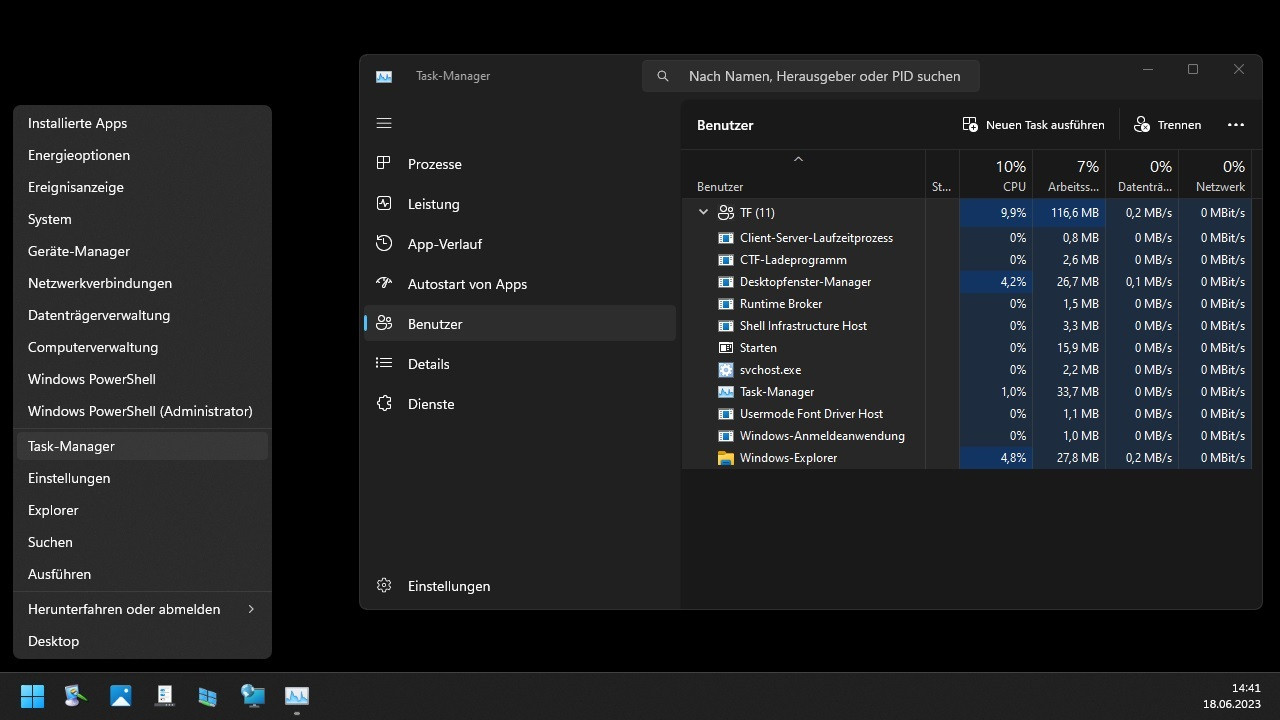Click sort arrow above Benutzer column
Screen dimensions: 1280x720
click(x=798, y=160)
